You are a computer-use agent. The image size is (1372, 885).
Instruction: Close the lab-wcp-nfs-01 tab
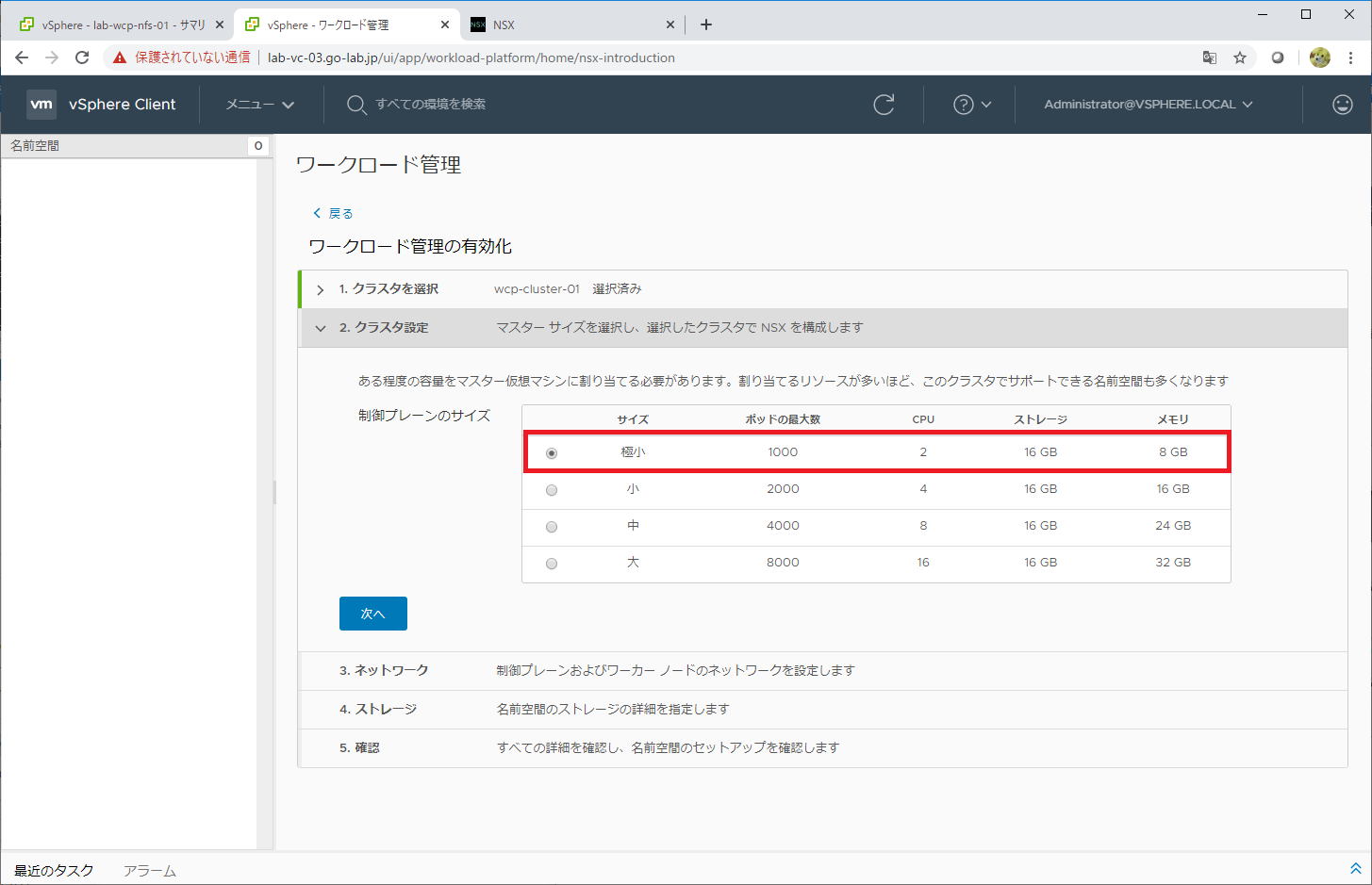pos(220,25)
